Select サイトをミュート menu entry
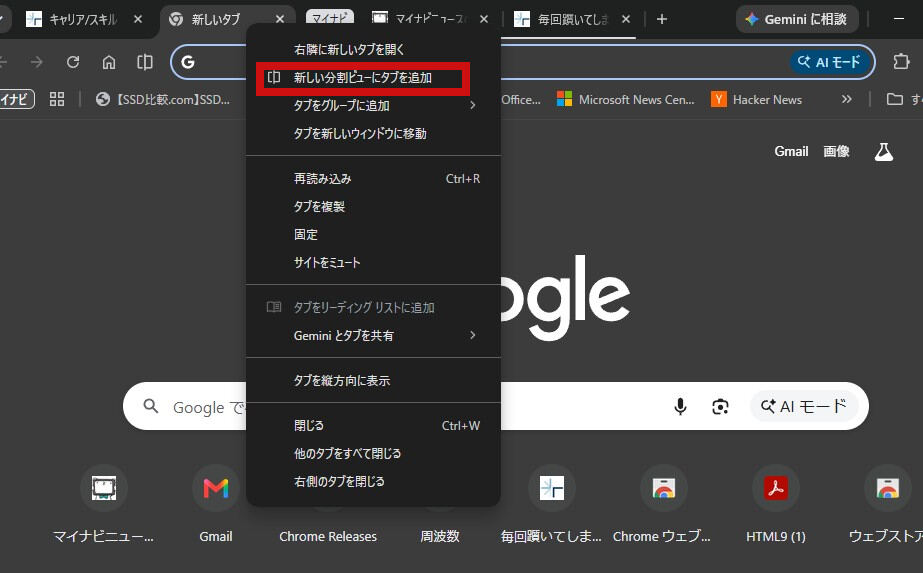 point(373,263)
